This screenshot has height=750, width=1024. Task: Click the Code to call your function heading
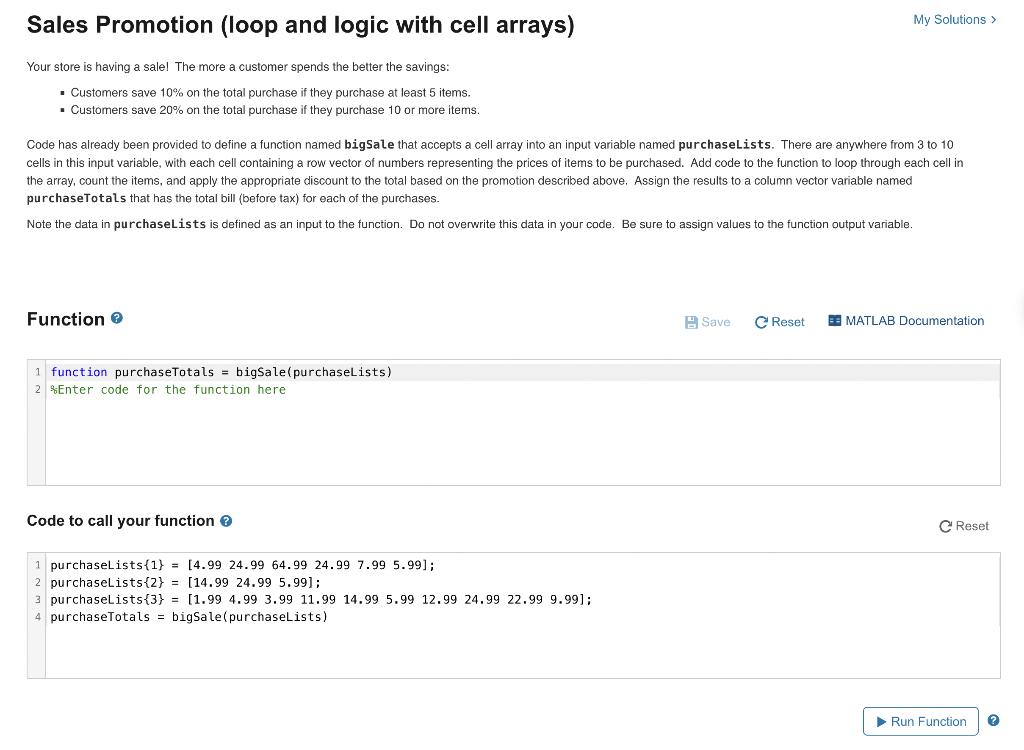pos(121,521)
